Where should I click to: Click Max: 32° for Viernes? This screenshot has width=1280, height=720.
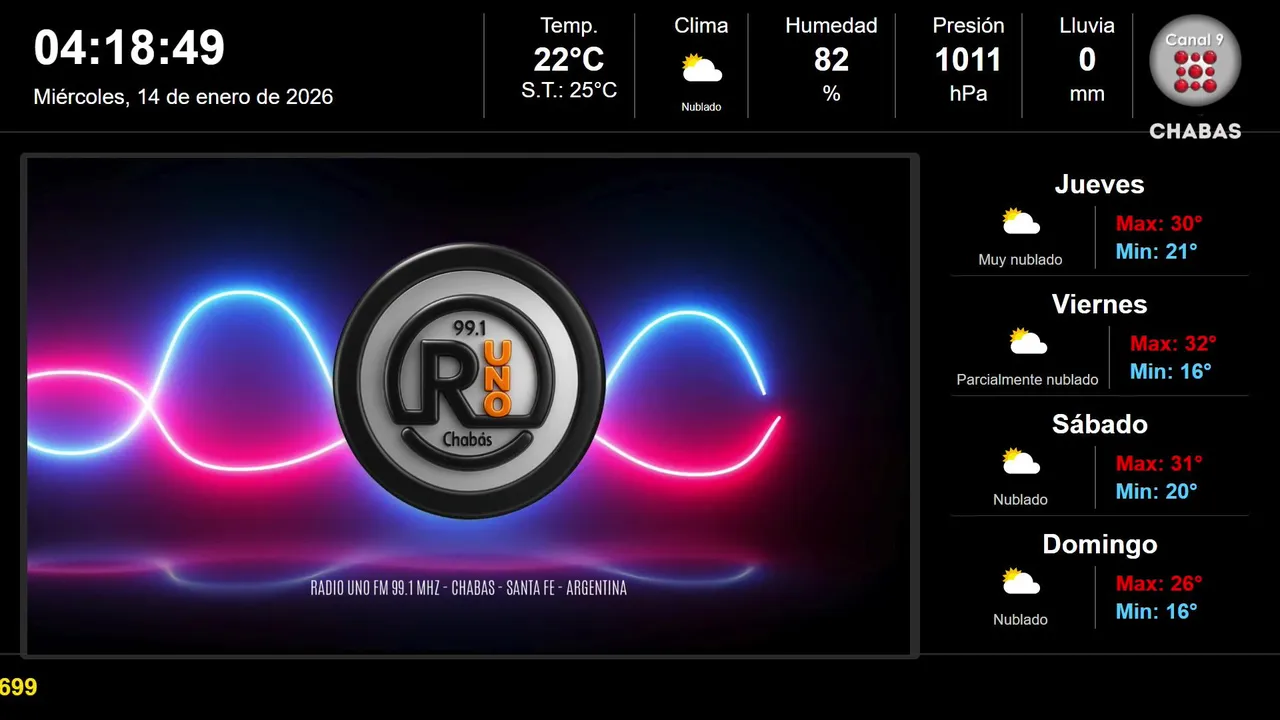click(1173, 344)
